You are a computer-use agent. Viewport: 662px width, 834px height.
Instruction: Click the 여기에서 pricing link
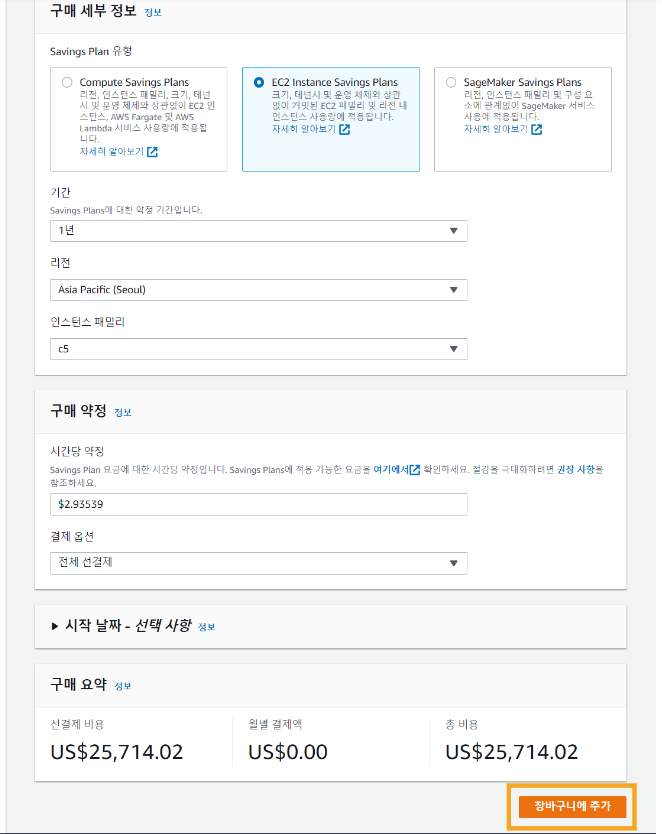[391, 470]
